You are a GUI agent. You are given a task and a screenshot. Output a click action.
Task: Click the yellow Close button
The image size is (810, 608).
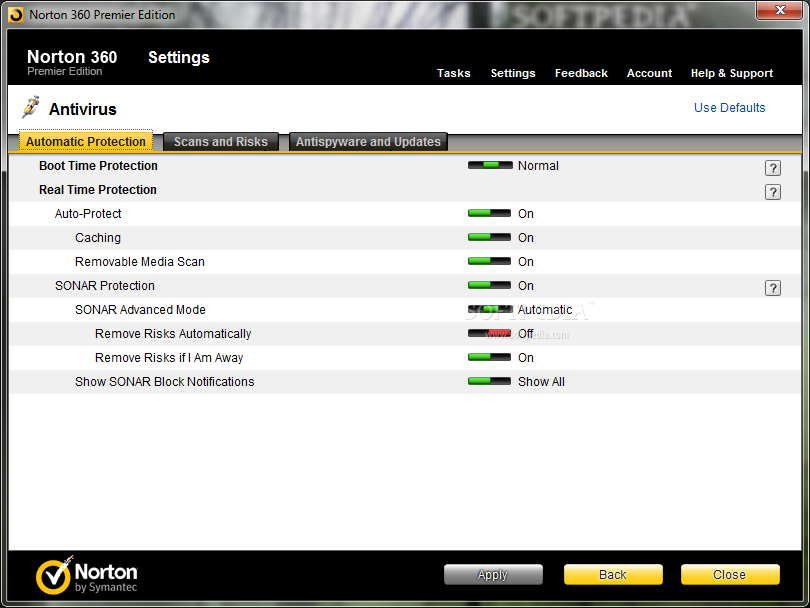[729, 574]
